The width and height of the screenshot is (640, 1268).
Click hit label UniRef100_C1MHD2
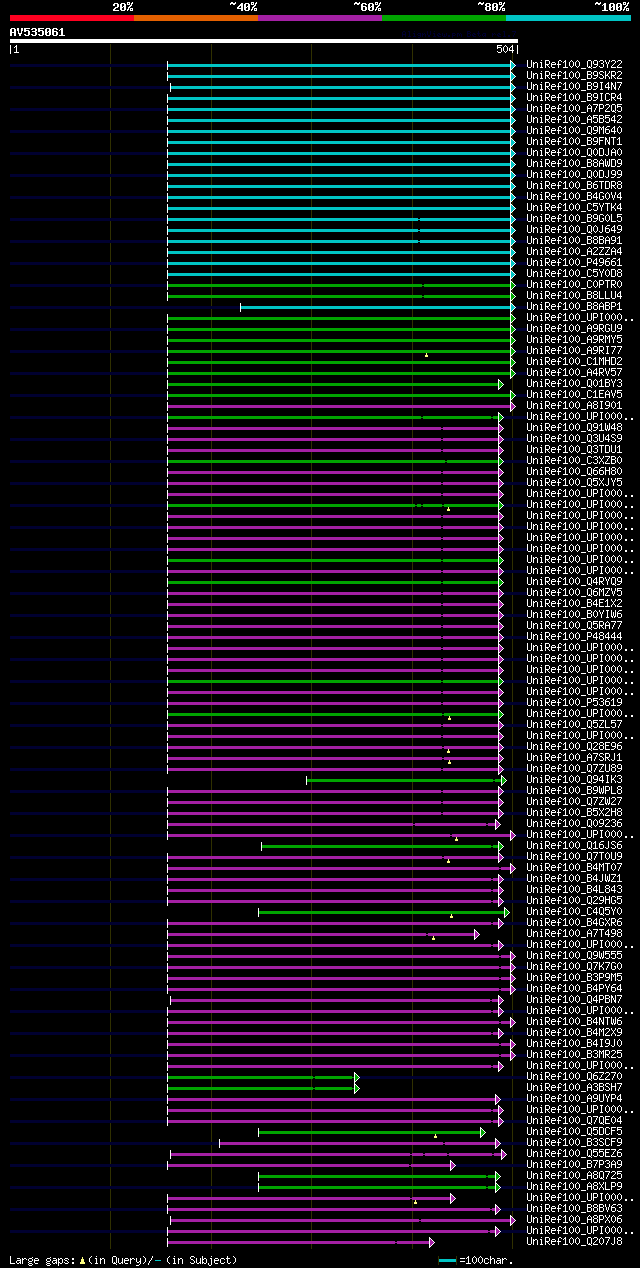click(574, 361)
